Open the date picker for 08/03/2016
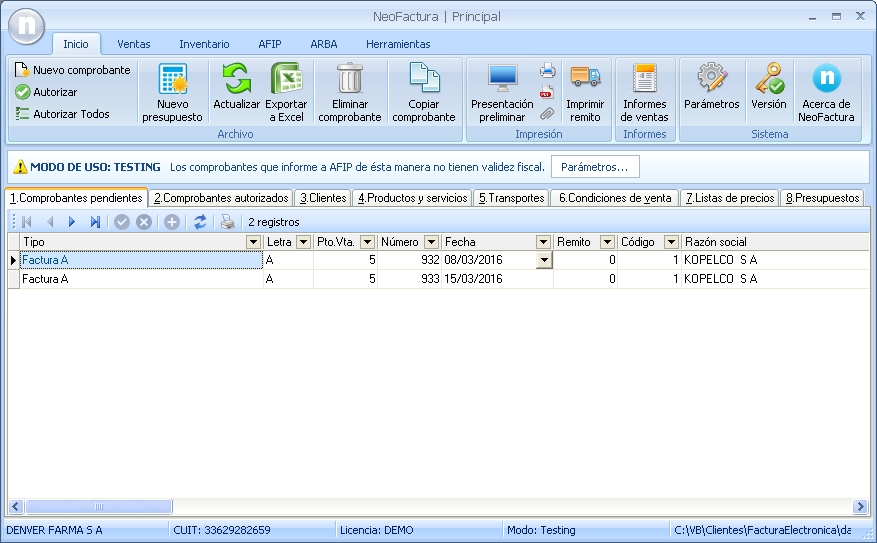Screen dimensions: 877x543 (x=544, y=260)
